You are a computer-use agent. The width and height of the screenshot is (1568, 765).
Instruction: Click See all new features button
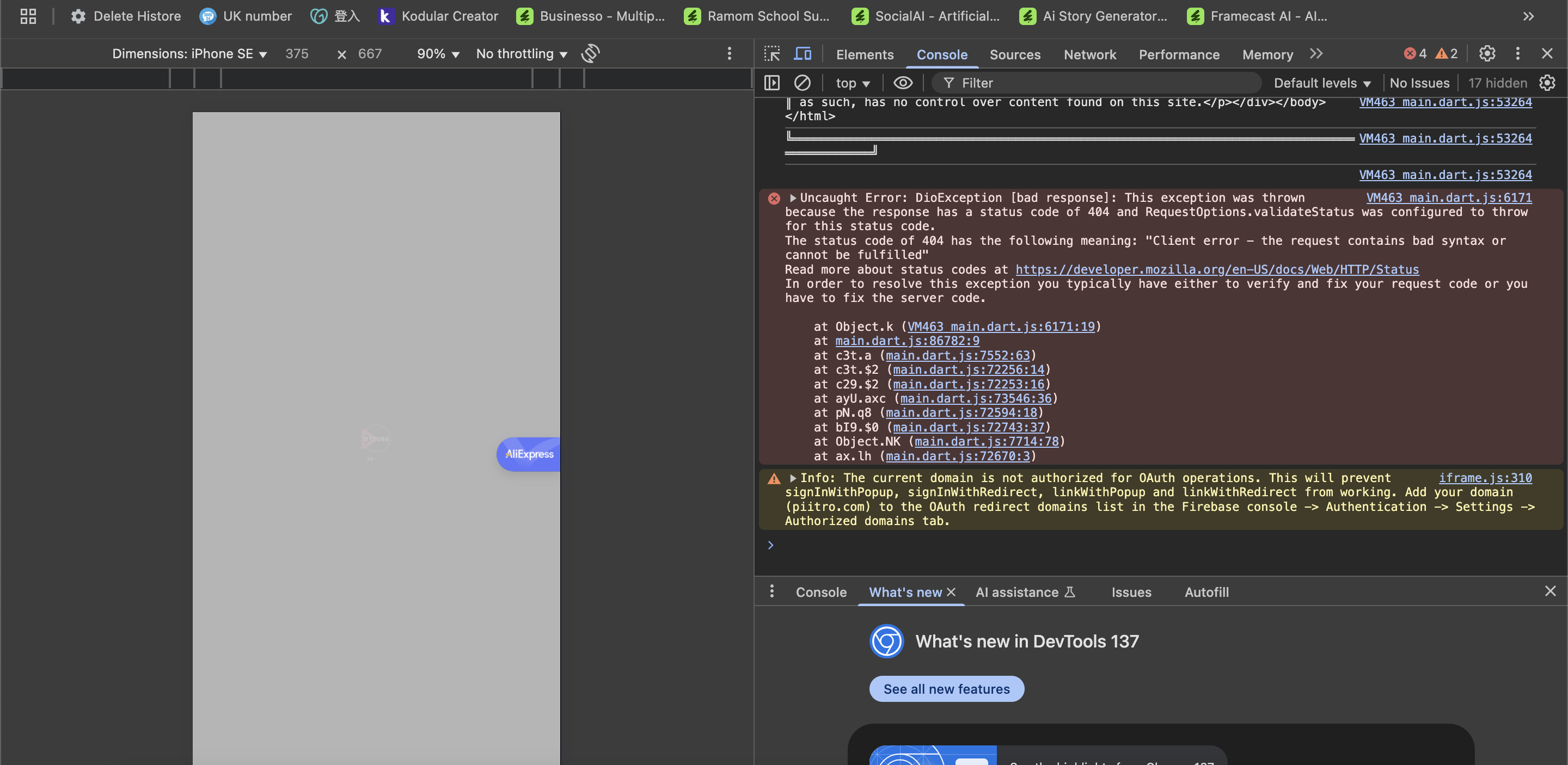(947, 689)
